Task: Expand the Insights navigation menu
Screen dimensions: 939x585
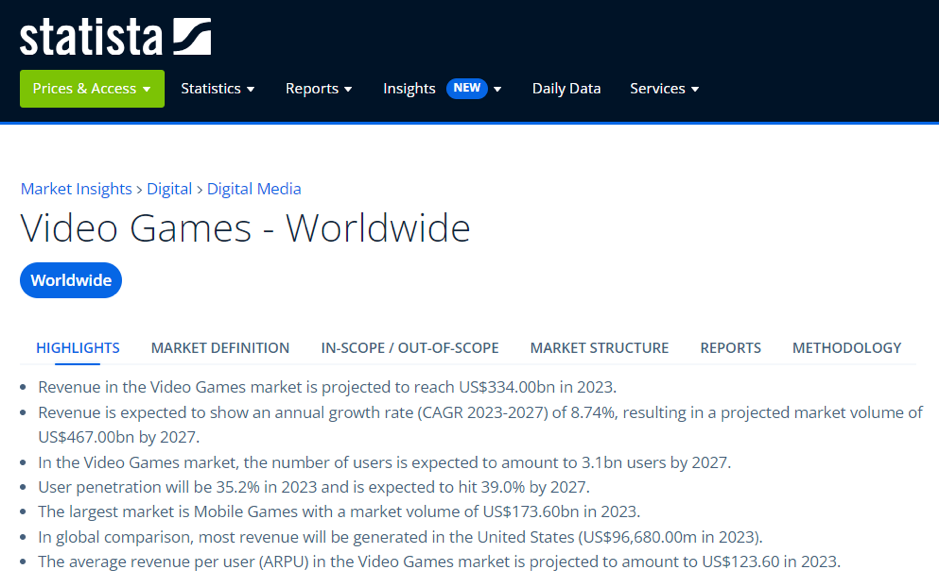Action: tap(410, 89)
